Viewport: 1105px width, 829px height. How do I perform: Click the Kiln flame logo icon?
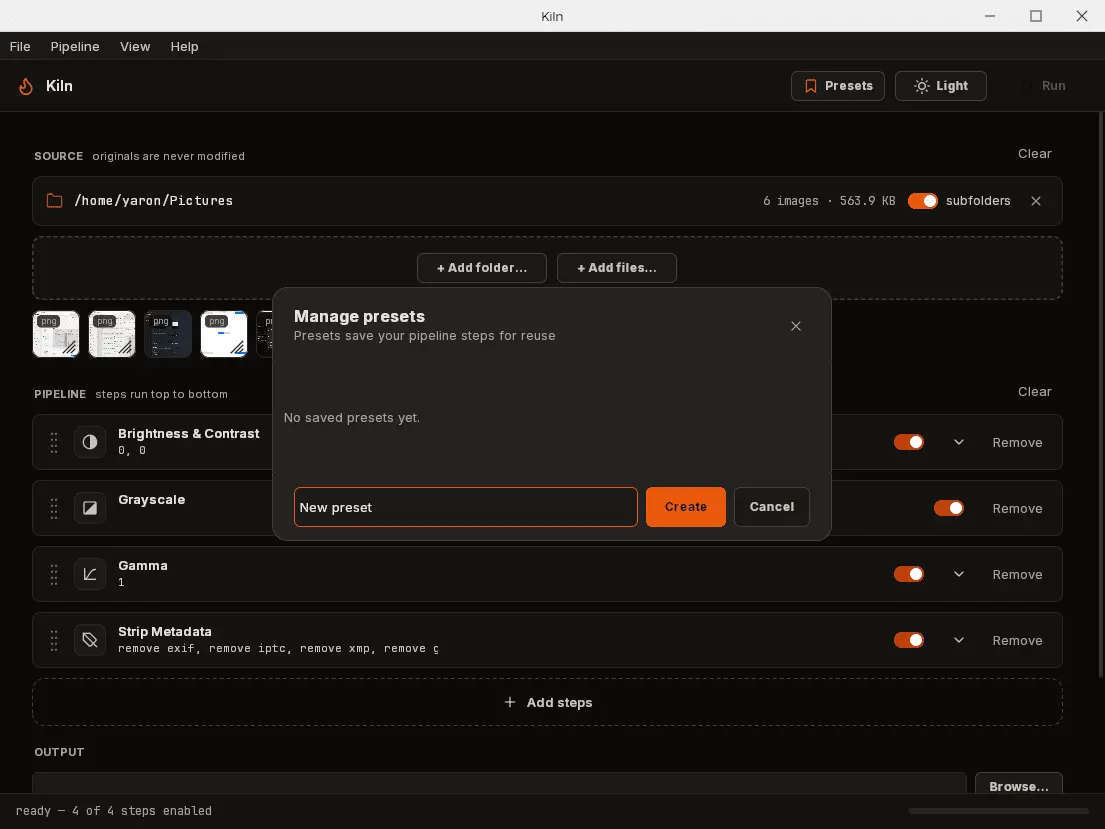(26, 86)
